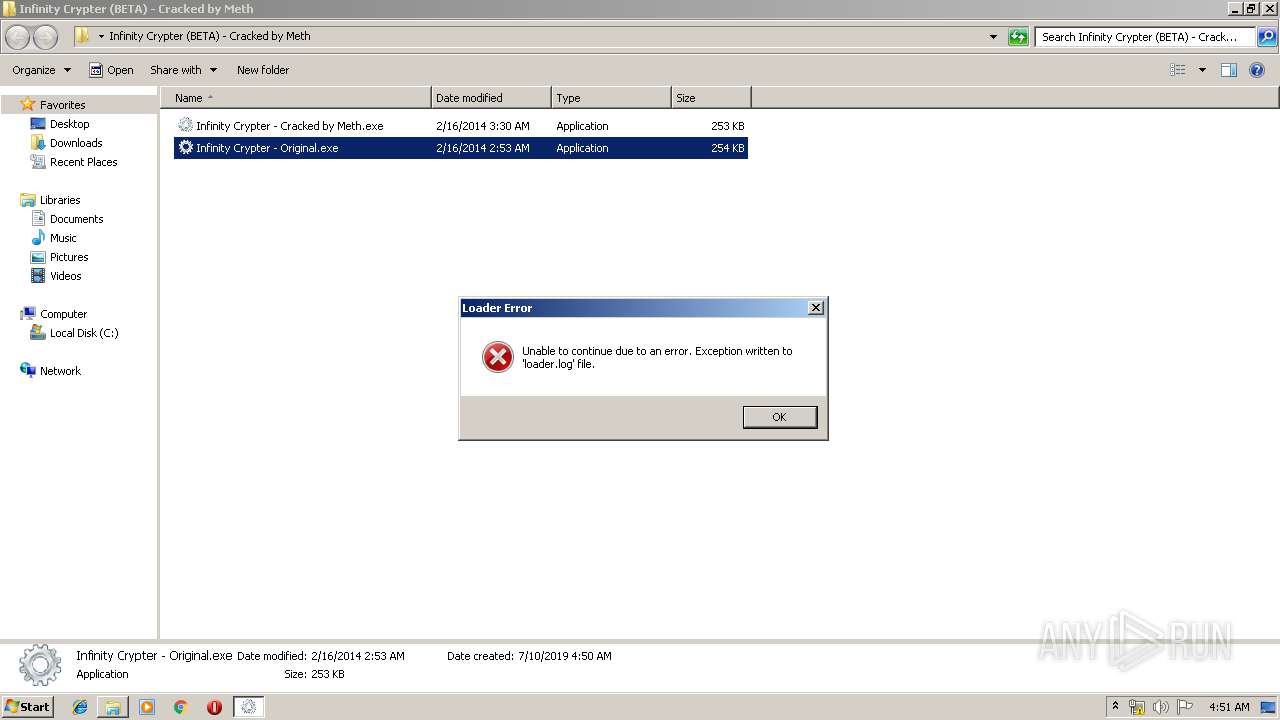Show hidden tray icons arrow
This screenshot has width=1280, height=720.
(1116, 706)
